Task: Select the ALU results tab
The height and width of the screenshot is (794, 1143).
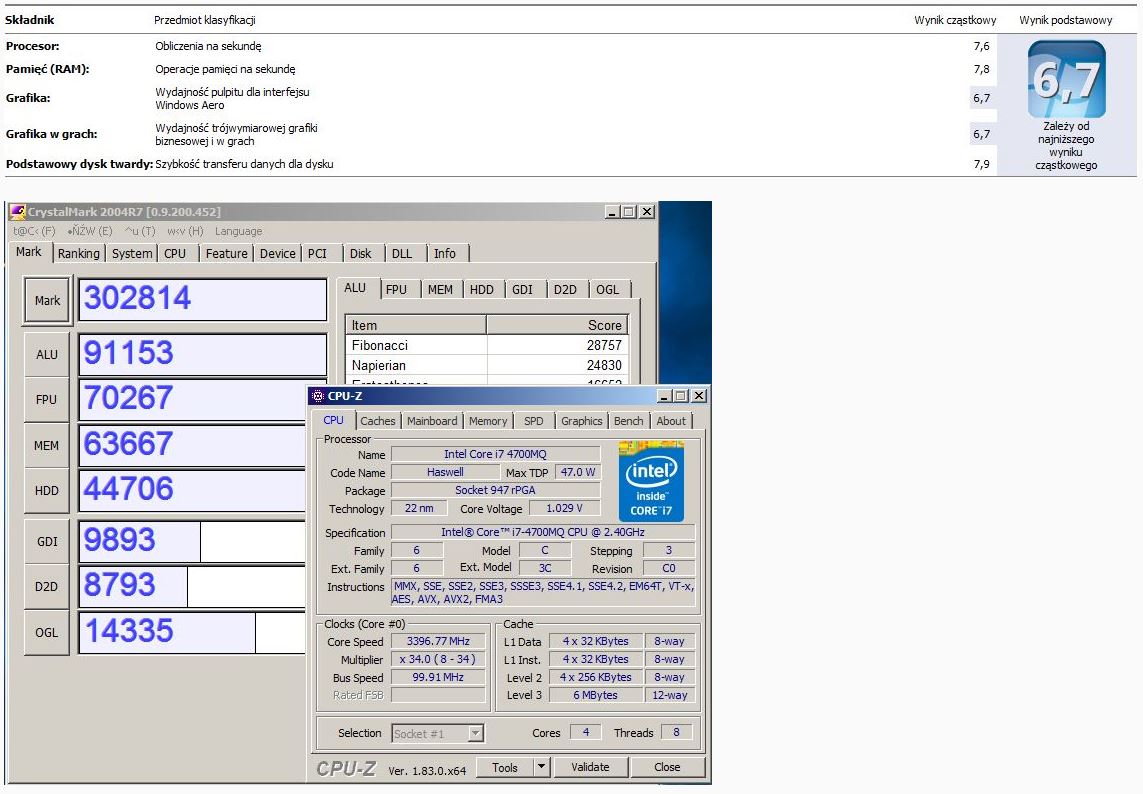Action: 355,288
